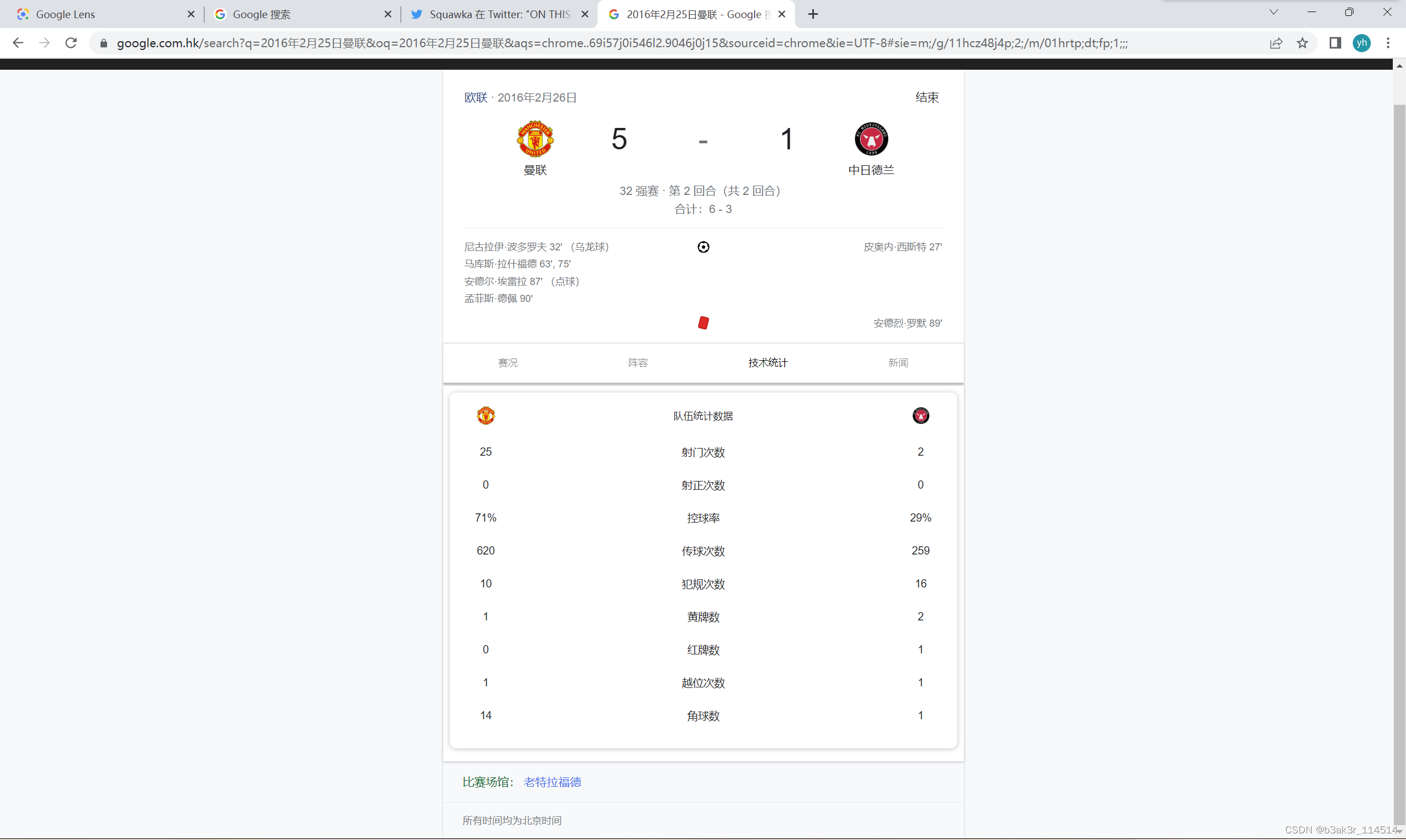1406x840 pixels.
Task: Click the address bar URL field
Action: point(623,43)
